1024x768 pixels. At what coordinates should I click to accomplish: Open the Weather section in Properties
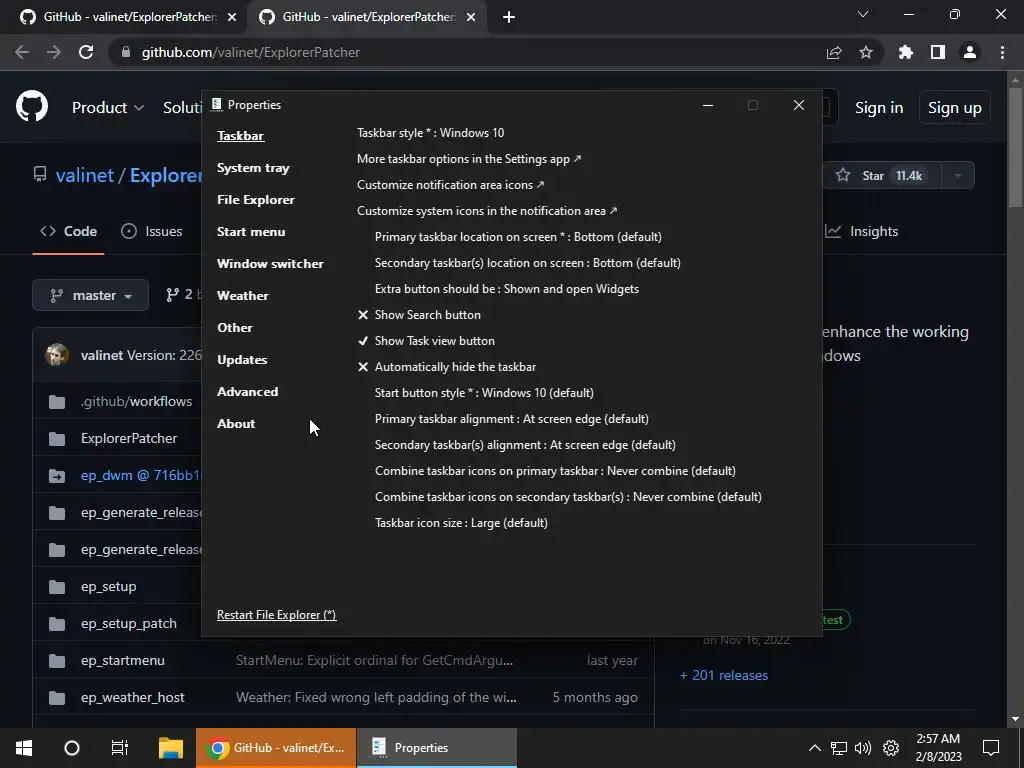[x=242, y=296]
